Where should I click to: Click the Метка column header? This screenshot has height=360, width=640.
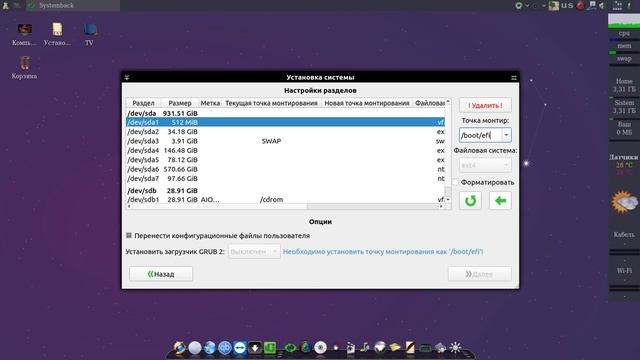click(210, 103)
